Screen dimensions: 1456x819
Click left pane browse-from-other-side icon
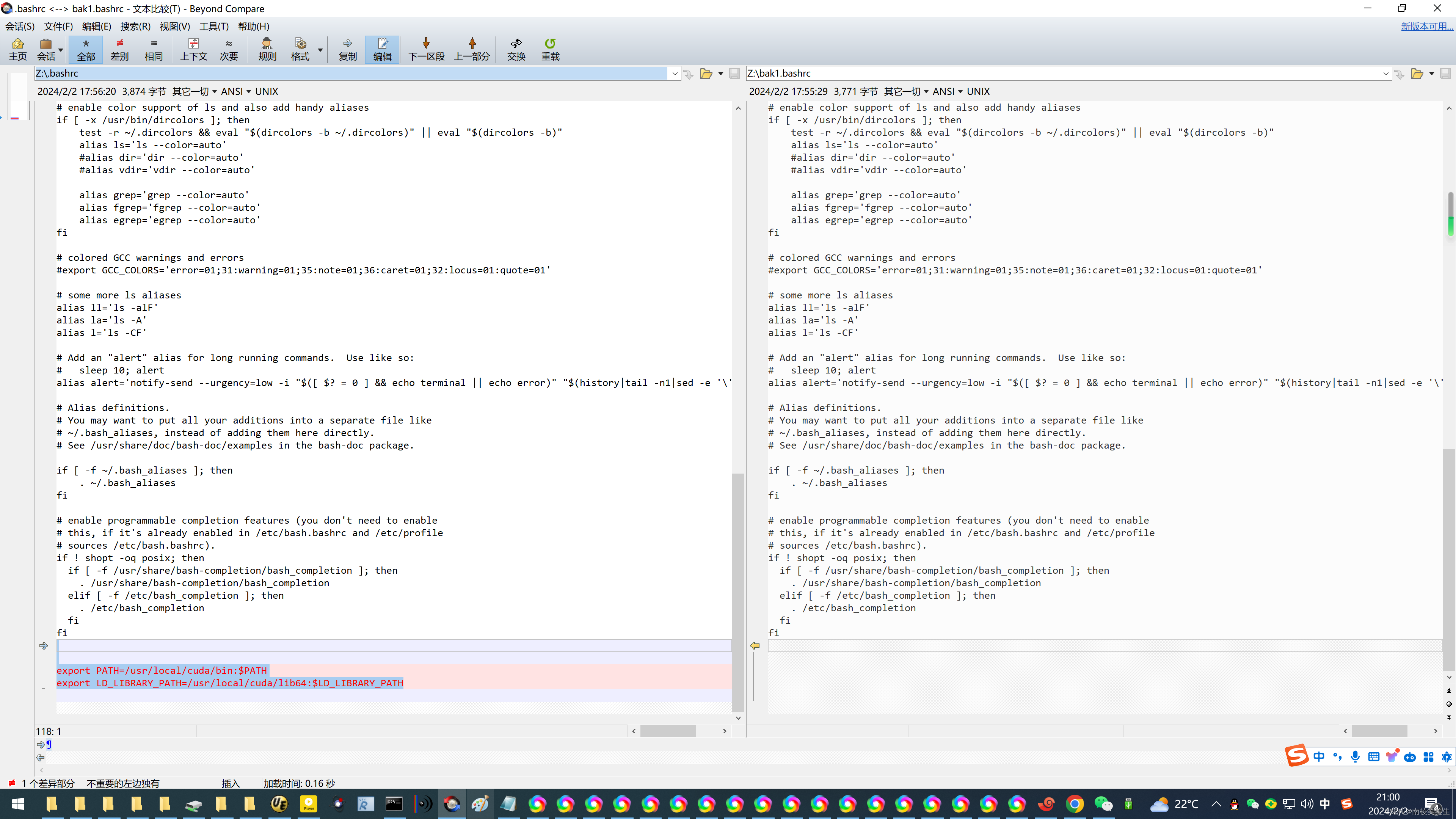[x=688, y=74]
